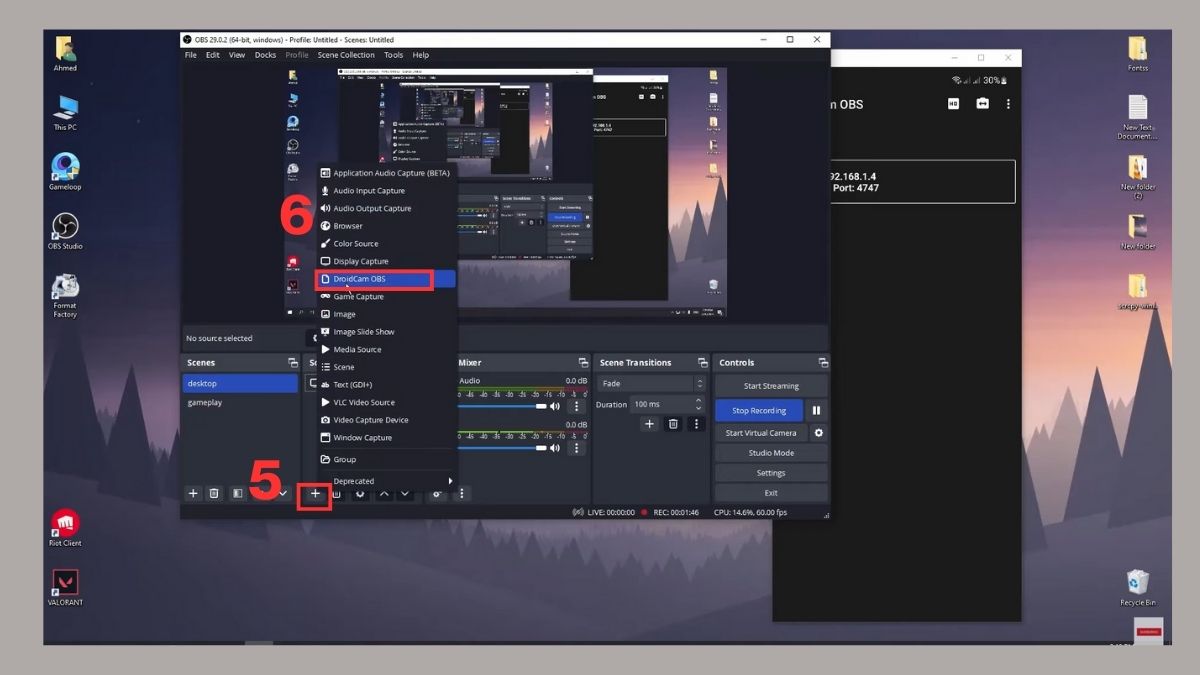The image size is (1200, 675).
Task: Open first audio track options menu
Action: click(x=576, y=406)
